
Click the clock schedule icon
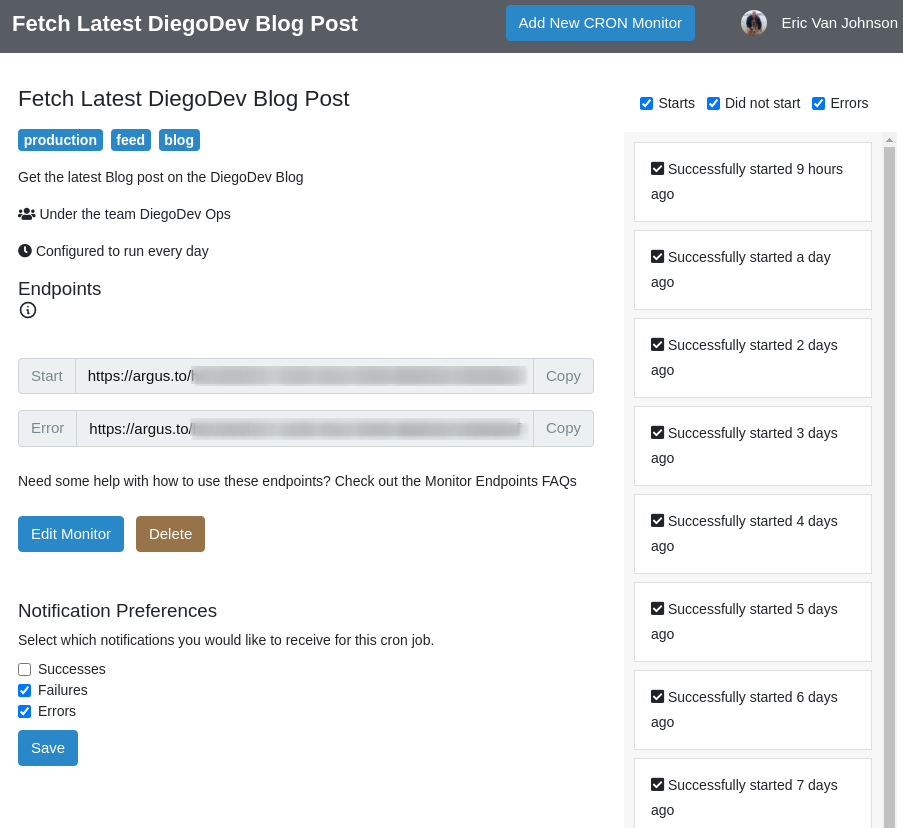25,251
